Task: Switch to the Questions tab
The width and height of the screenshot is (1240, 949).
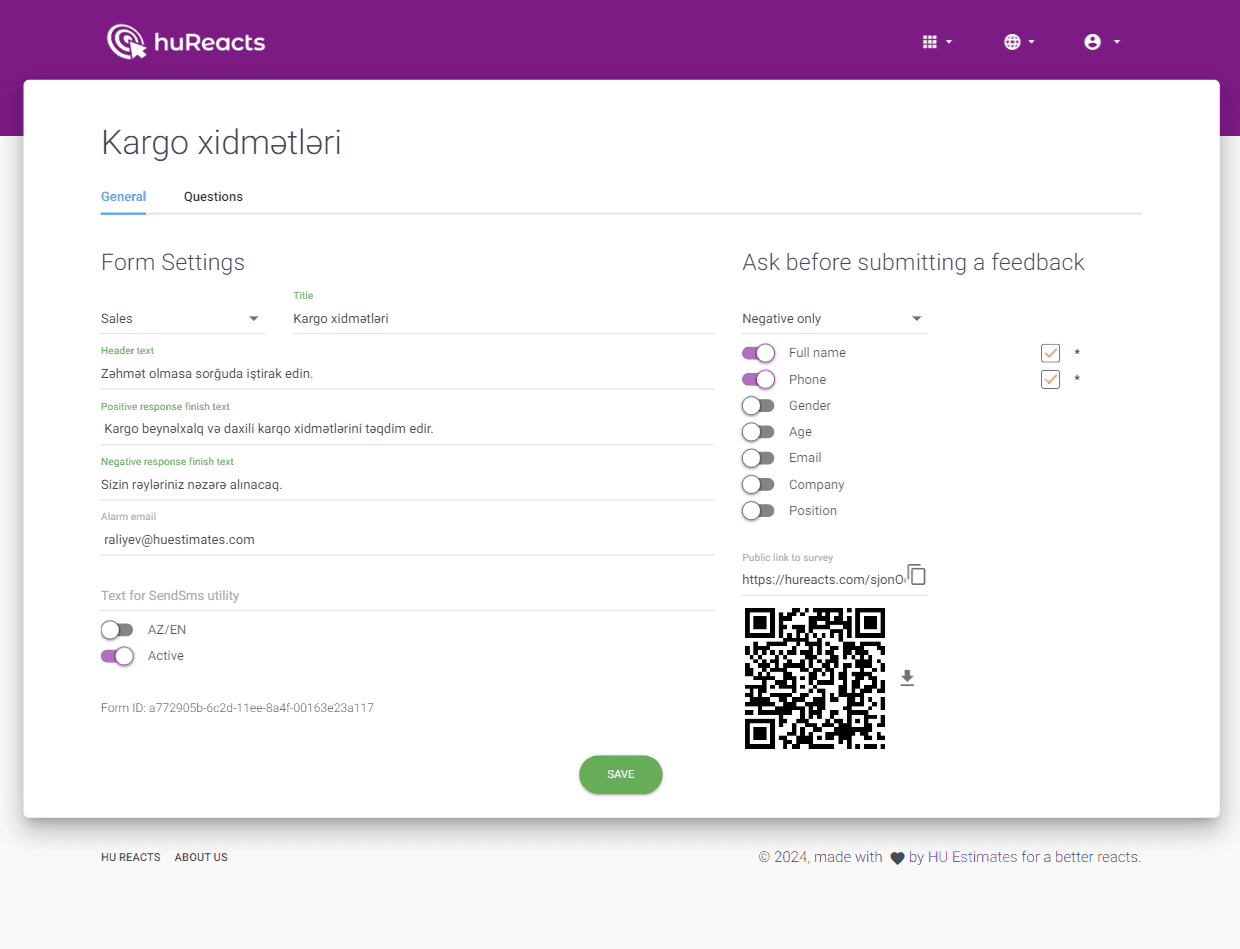Action: coord(213,197)
